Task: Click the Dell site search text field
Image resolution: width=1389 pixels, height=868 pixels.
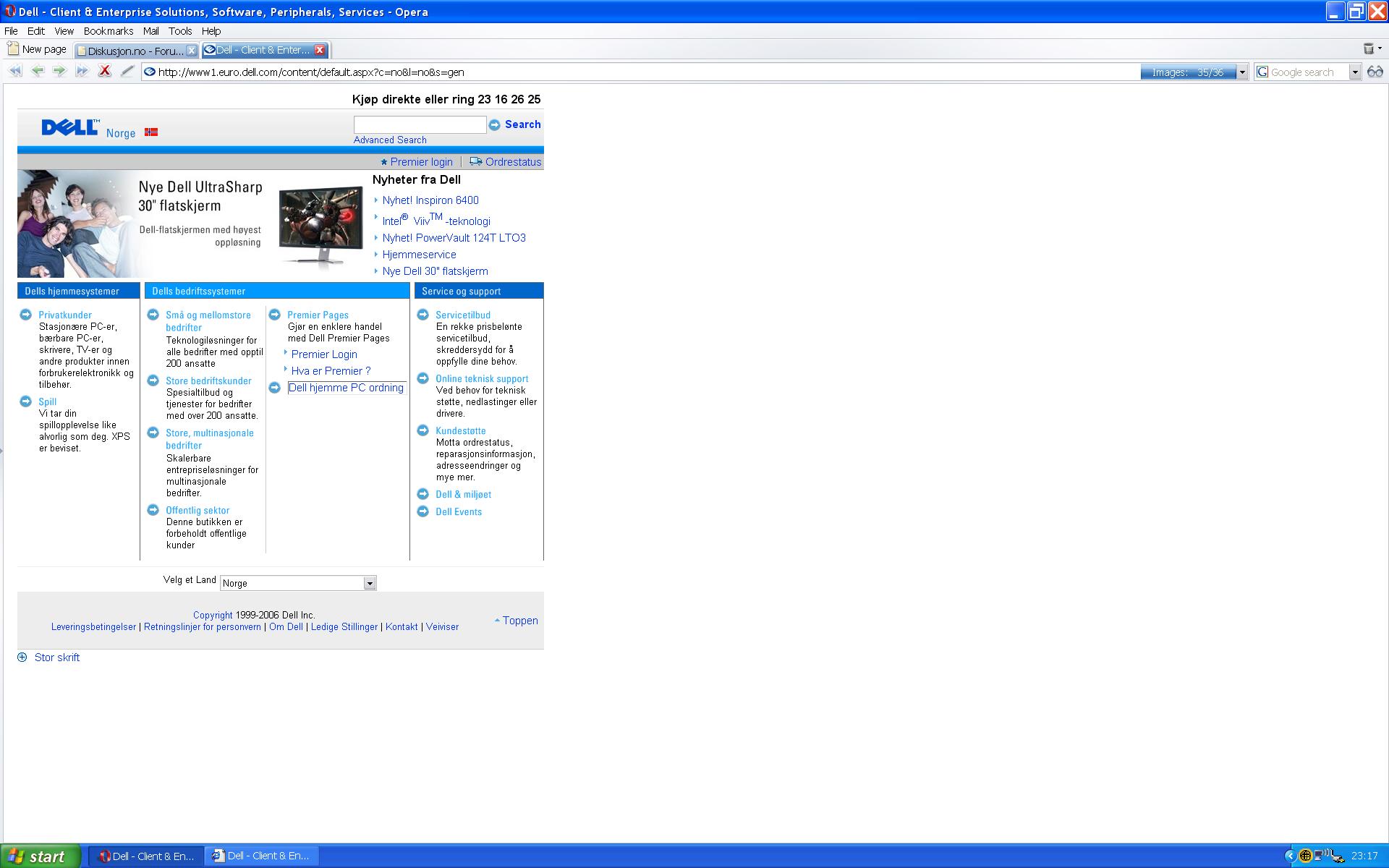Action: tap(420, 124)
